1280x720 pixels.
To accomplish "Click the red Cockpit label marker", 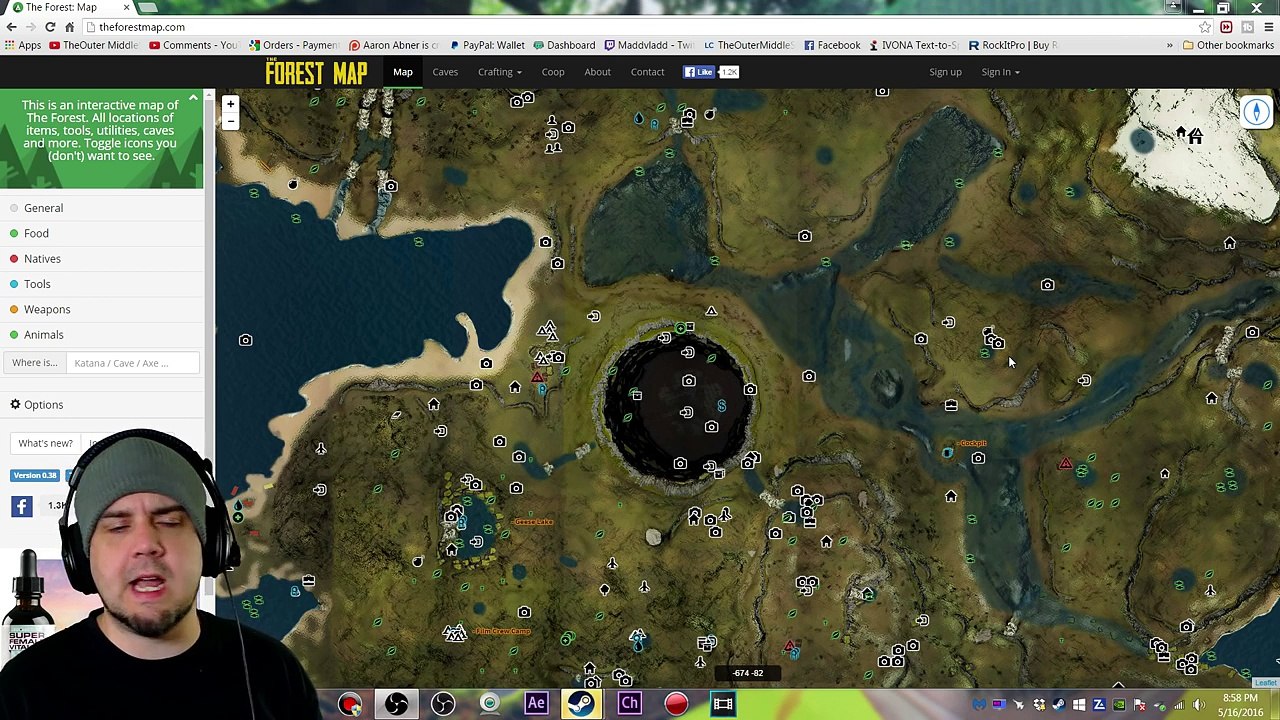I will coord(971,443).
